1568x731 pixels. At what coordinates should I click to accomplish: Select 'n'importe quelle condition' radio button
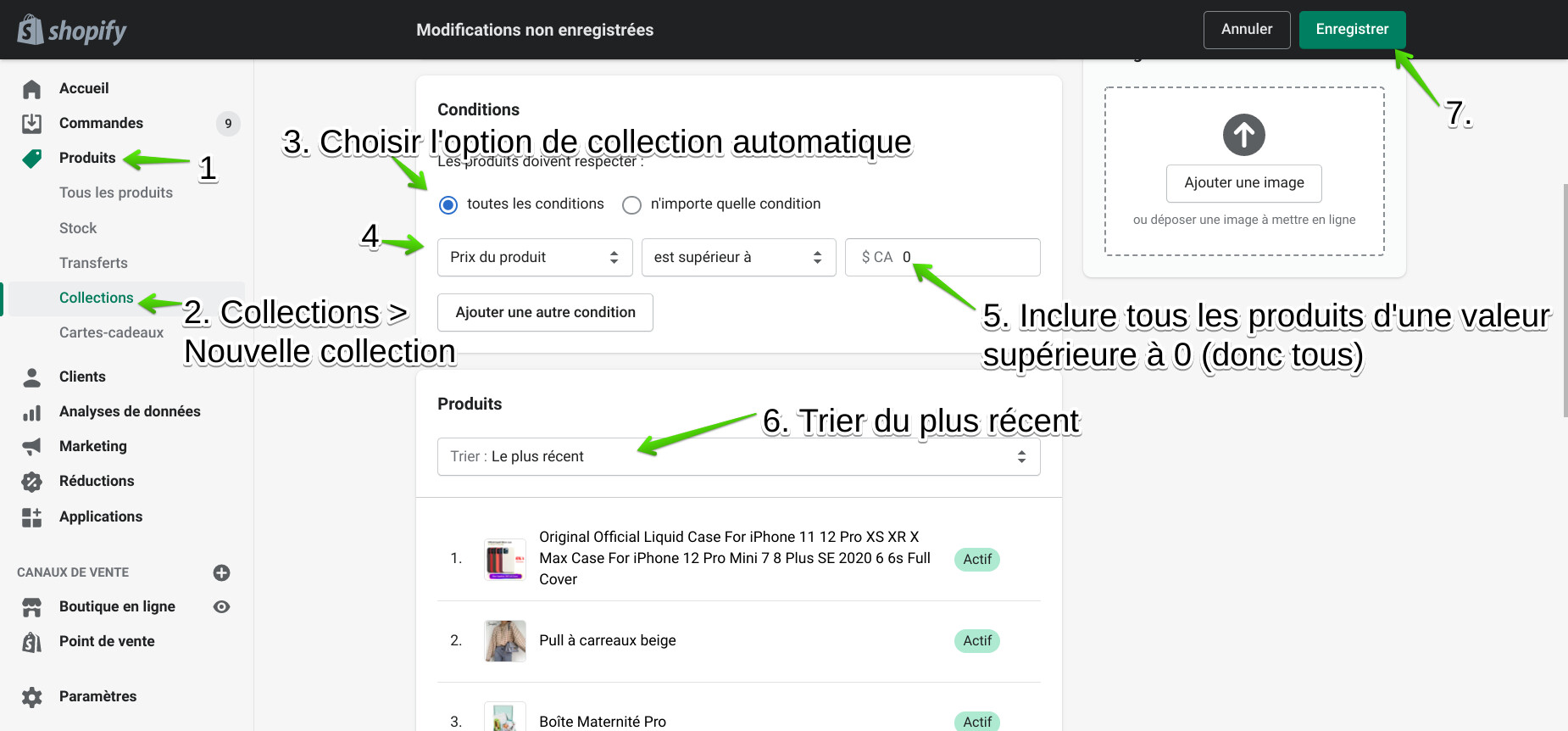pos(631,205)
